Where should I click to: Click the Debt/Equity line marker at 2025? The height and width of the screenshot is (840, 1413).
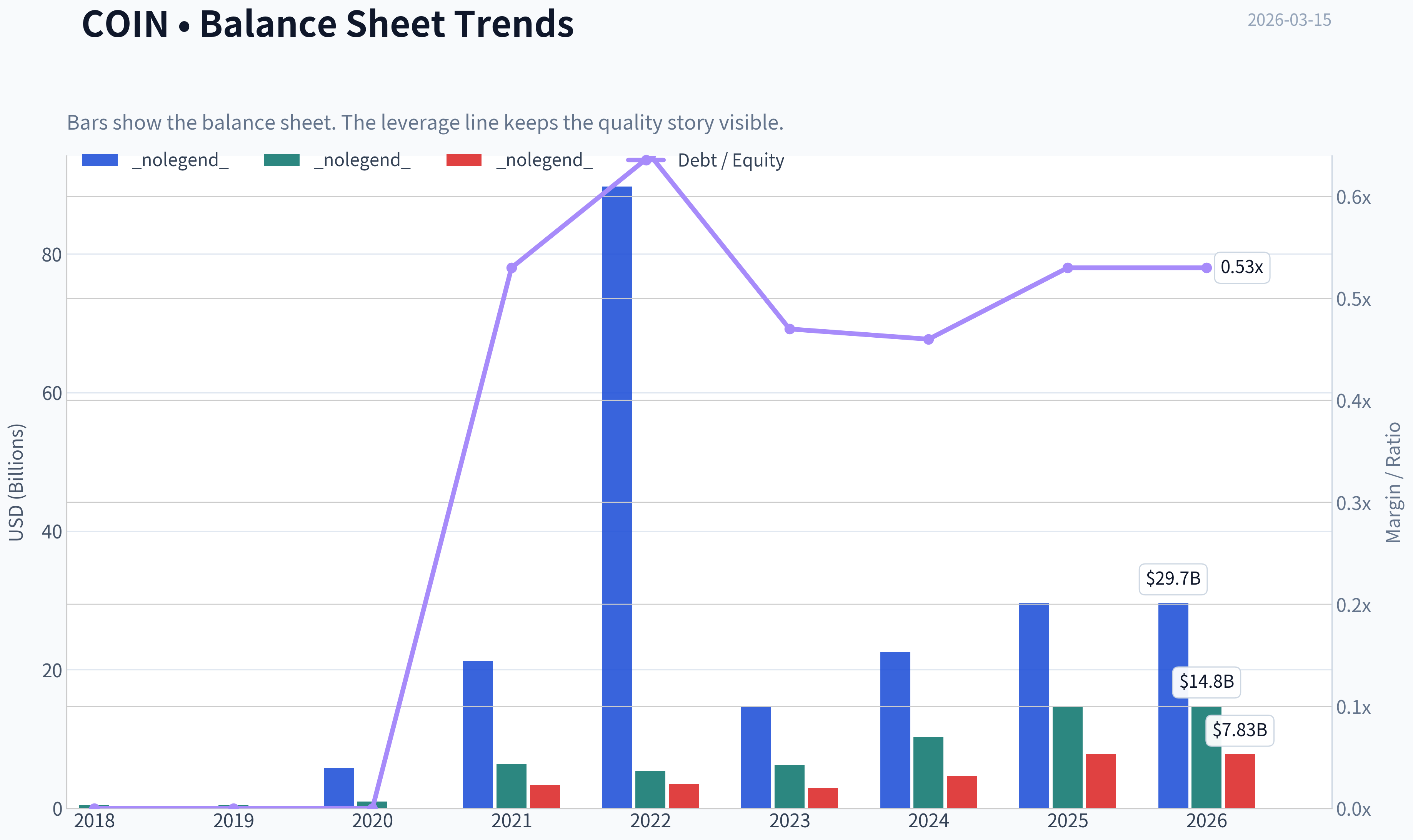[1068, 268]
